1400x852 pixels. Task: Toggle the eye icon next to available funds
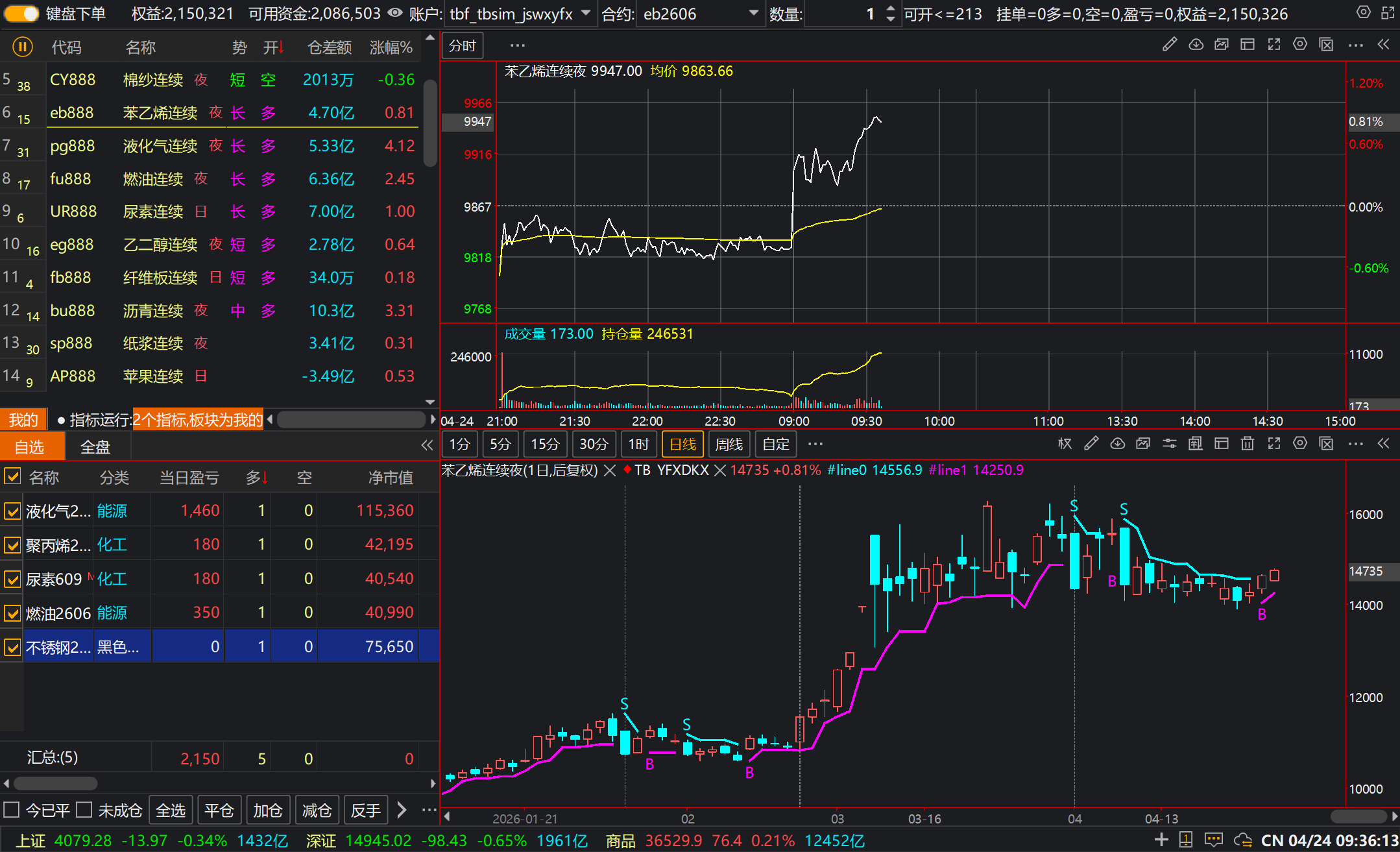tap(394, 13)
